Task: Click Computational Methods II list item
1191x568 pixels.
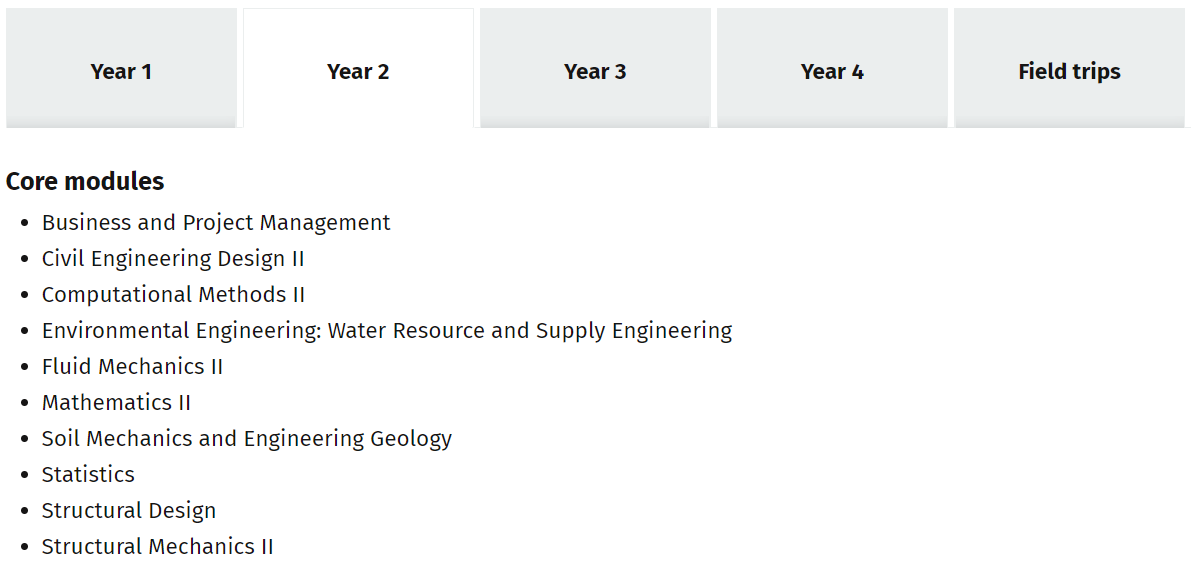Action: pos(173,295)
